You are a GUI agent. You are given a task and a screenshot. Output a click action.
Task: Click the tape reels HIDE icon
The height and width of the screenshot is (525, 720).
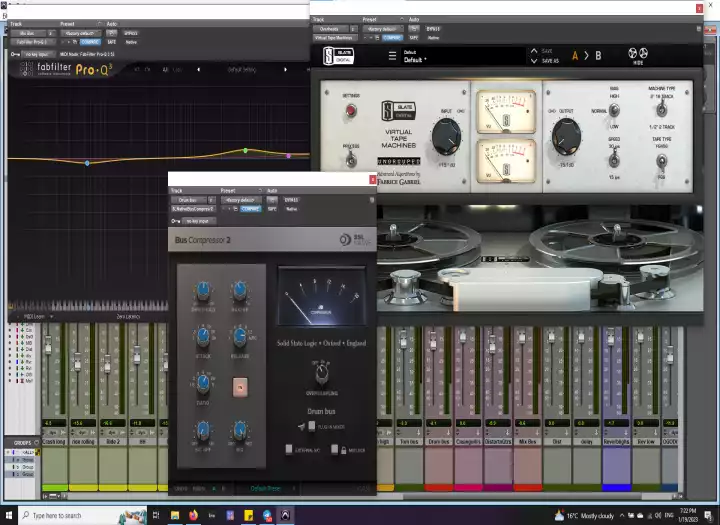(638, 56)
